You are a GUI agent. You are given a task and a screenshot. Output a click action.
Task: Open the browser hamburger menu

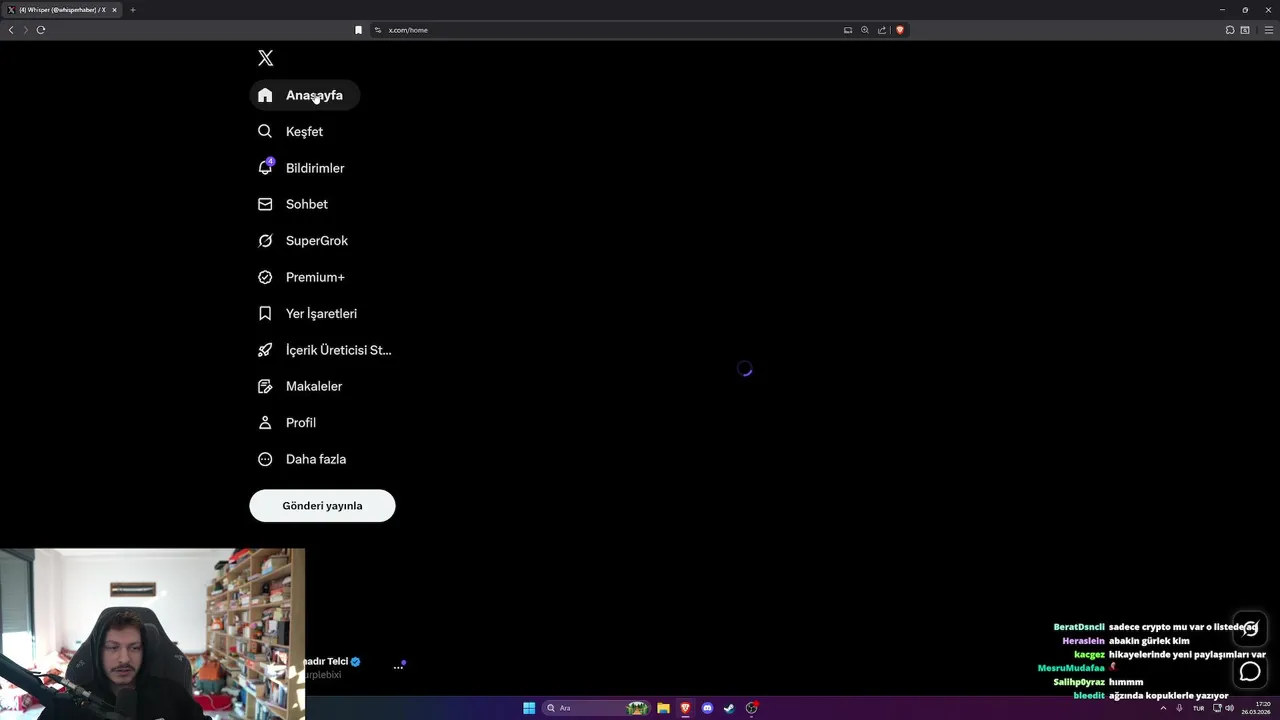[x=1267, y=30]
